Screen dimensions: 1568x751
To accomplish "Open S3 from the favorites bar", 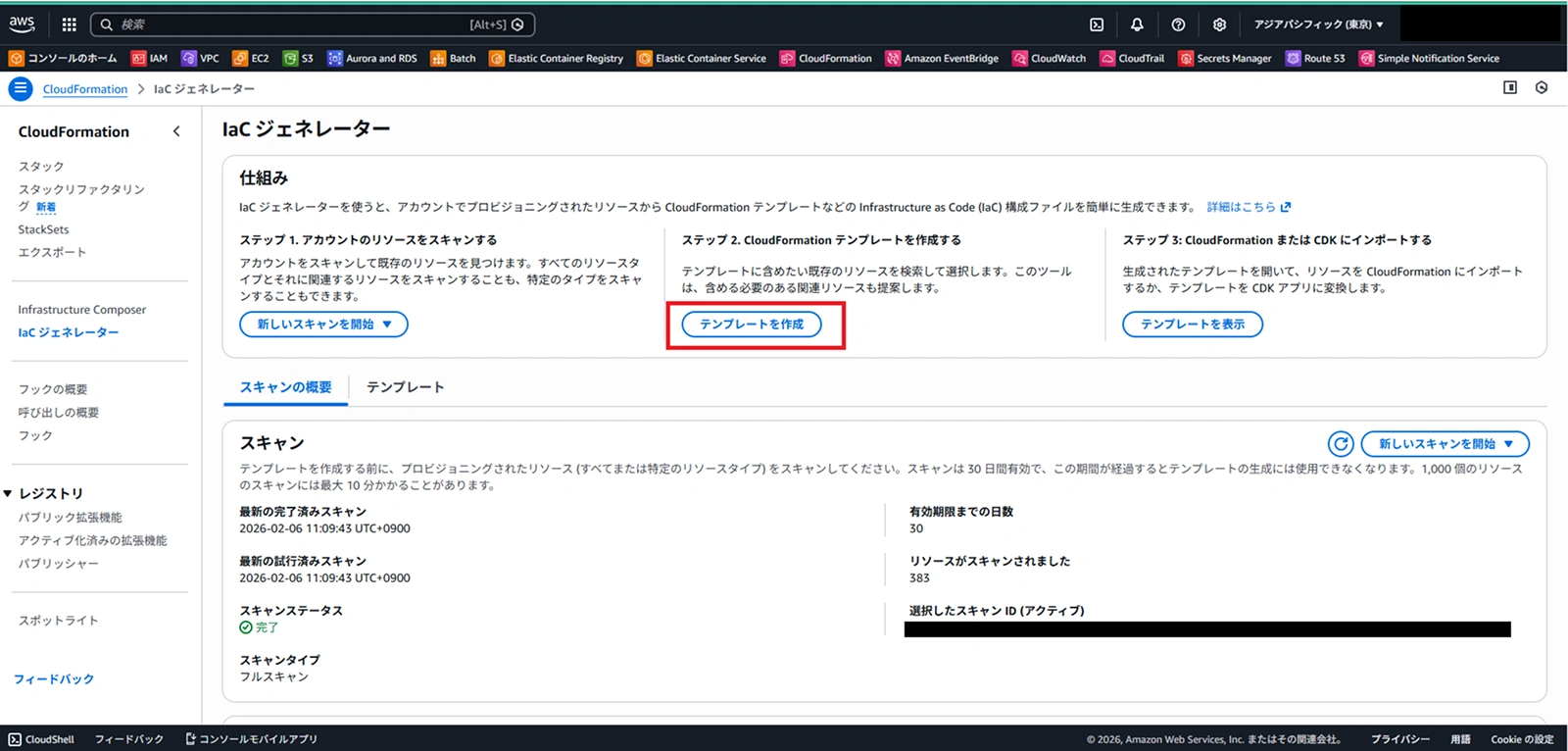I will tap(298, 59).
